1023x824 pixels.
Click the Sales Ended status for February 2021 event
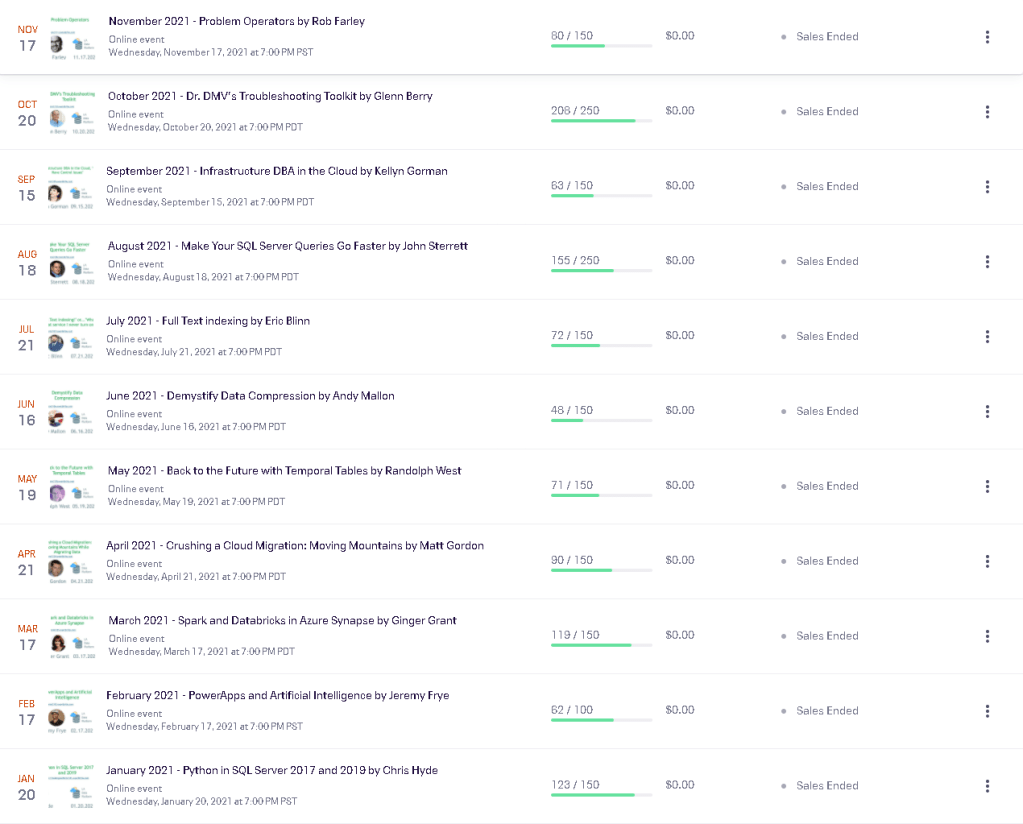coord(827,711)
